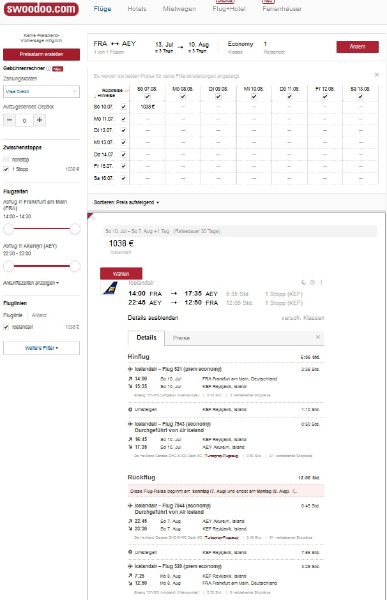The width and height of the screenshot is (387, 600).
Task: Decrease checked baggage with minus button
Action: tap(10, 120)
